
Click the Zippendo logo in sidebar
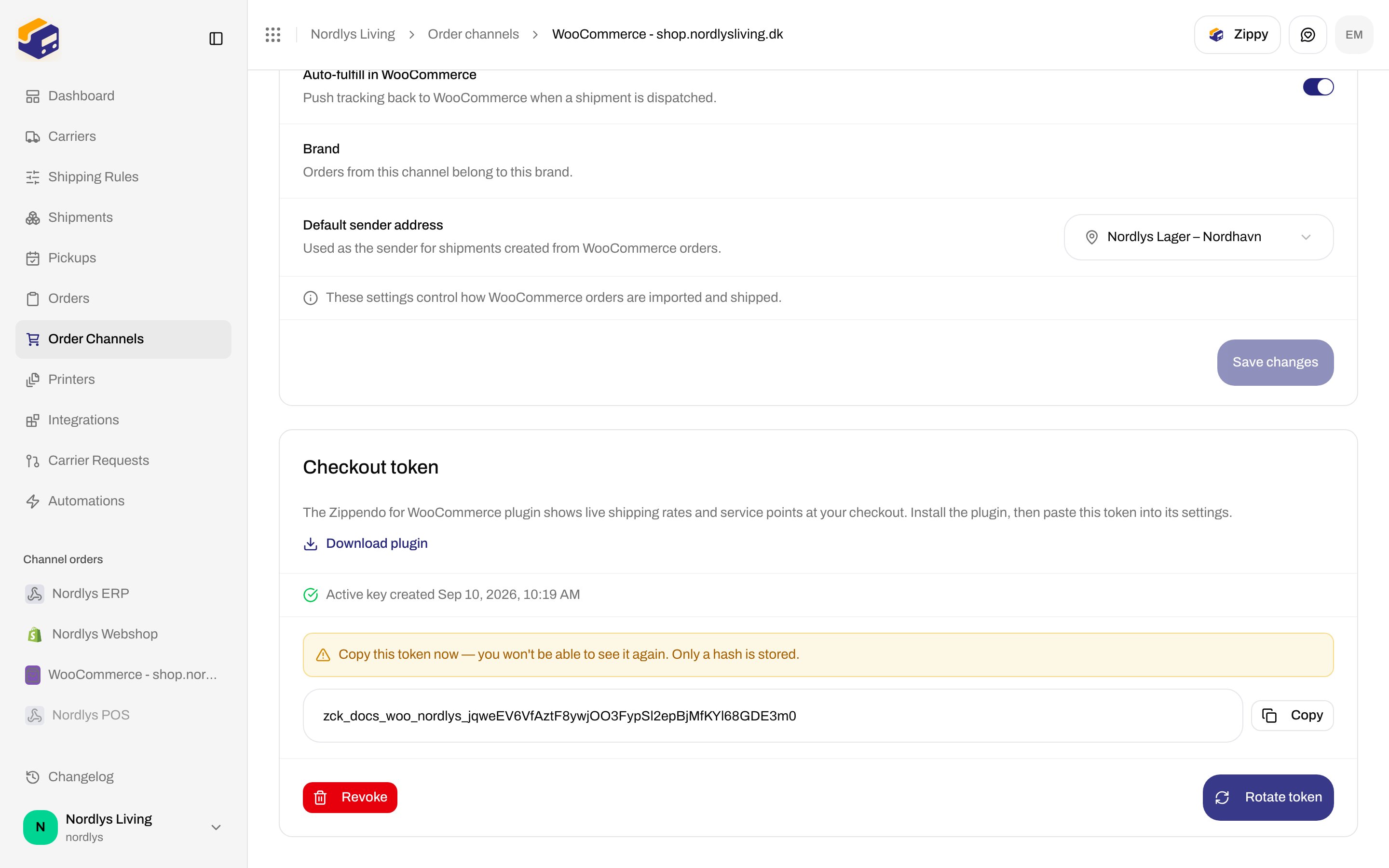tap(39, 39)
